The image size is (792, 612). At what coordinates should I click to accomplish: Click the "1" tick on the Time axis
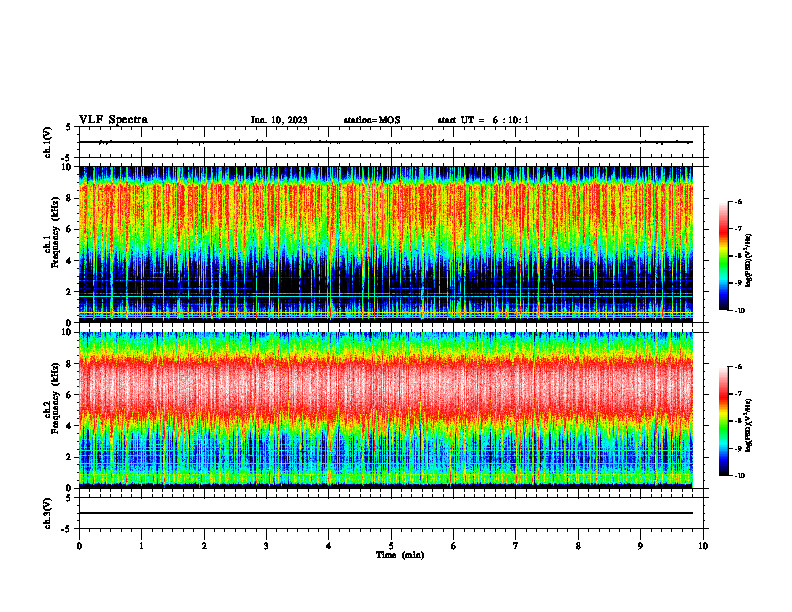pos(141,546)
